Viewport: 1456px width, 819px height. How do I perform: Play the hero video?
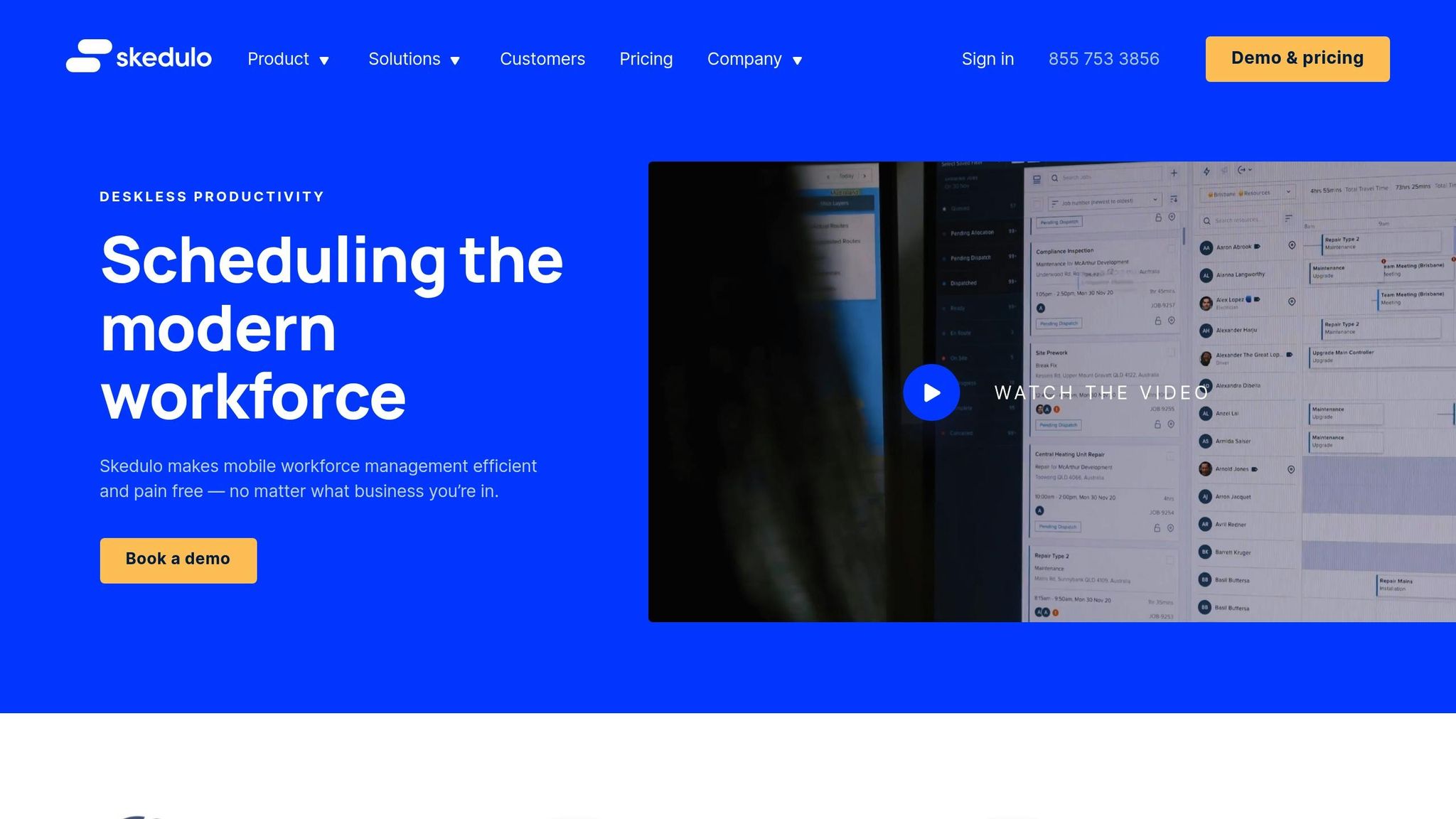[x=931, y=392]
